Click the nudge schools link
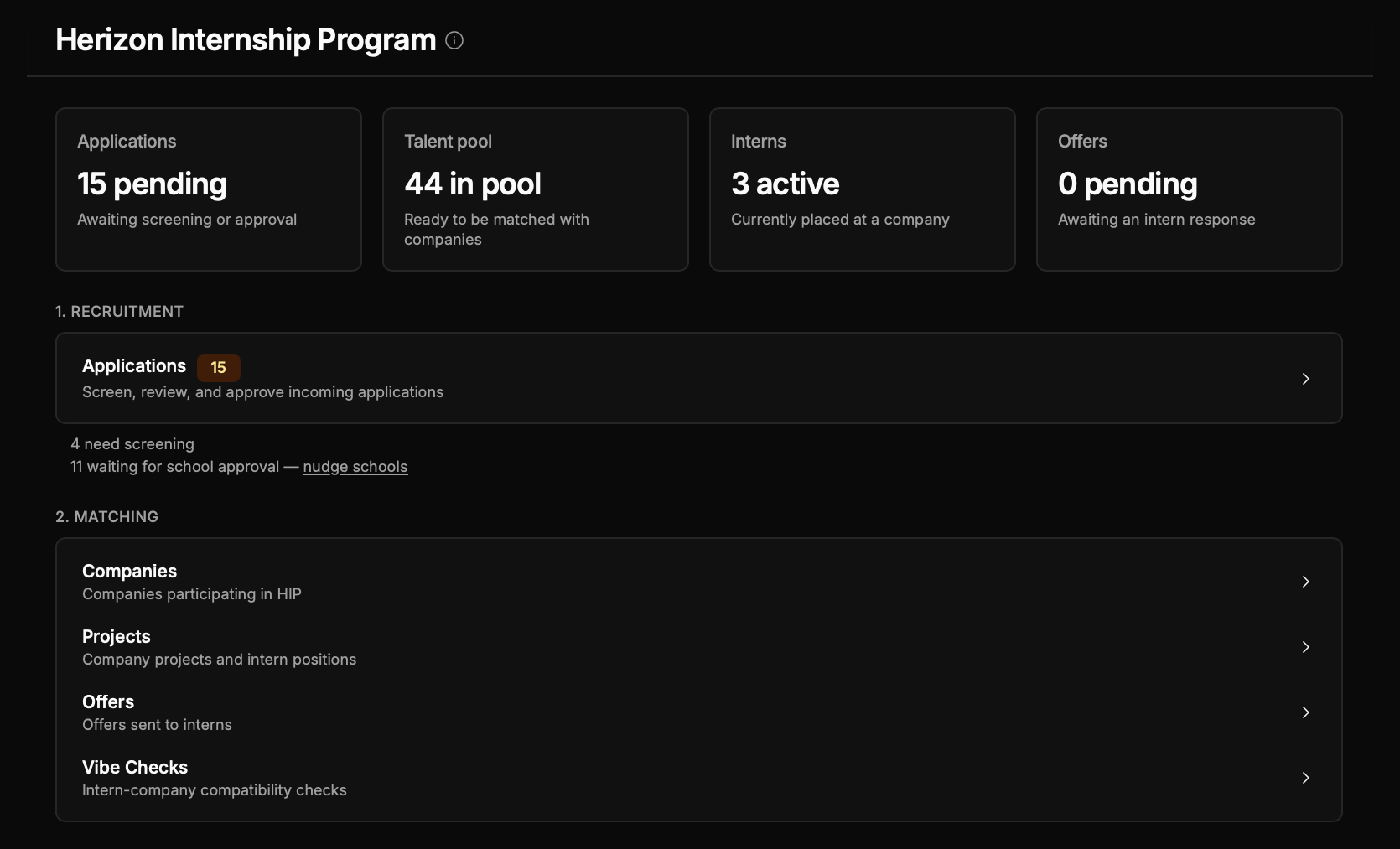Viewport: 1400px width, 849px height. [355, 467]
